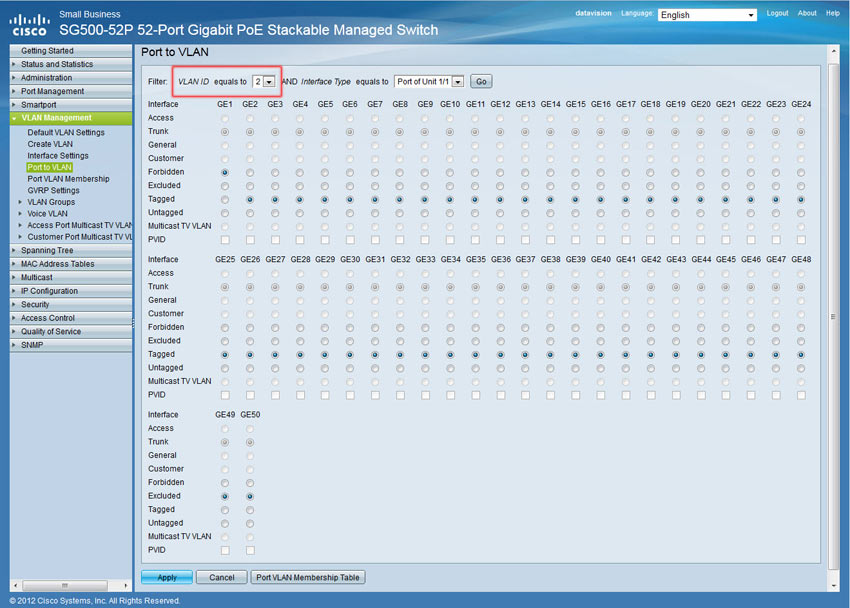Viewport: 850px width, 608px height.
Task: Select Tagged radio for GE49
Action: 225,510
